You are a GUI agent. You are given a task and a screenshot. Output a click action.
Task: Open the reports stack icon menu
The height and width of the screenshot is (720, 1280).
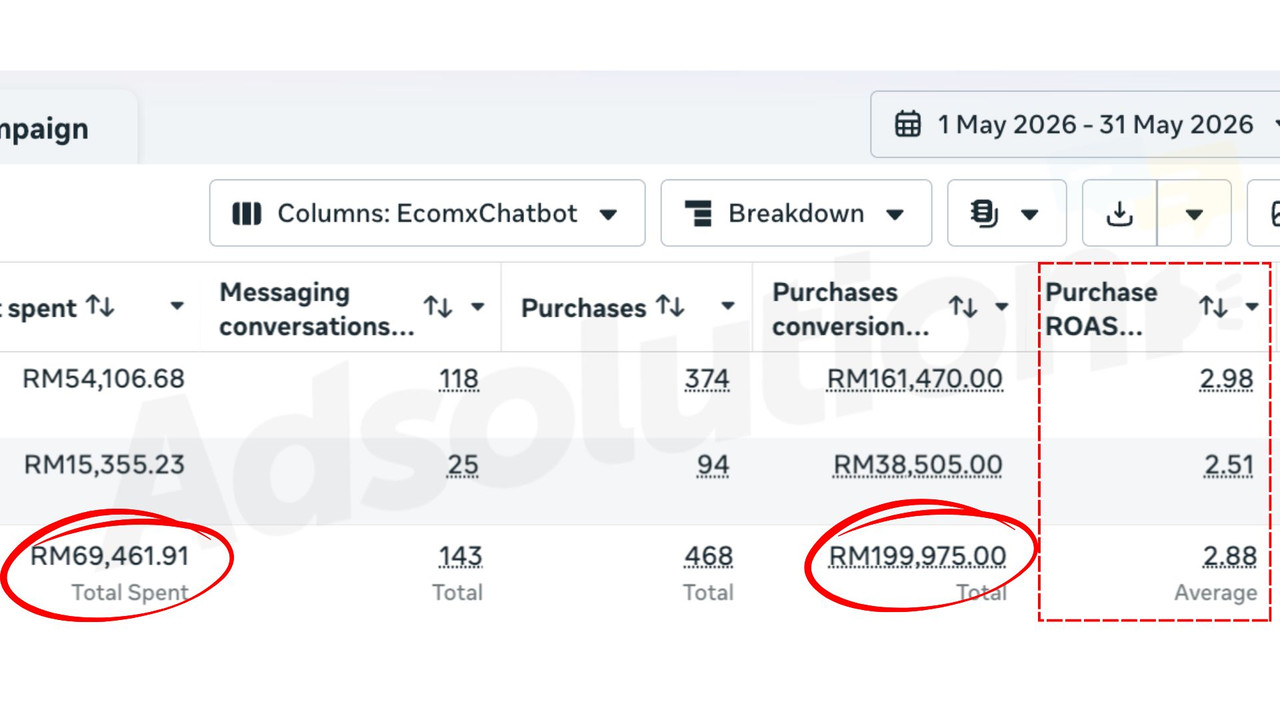point(984,213)
